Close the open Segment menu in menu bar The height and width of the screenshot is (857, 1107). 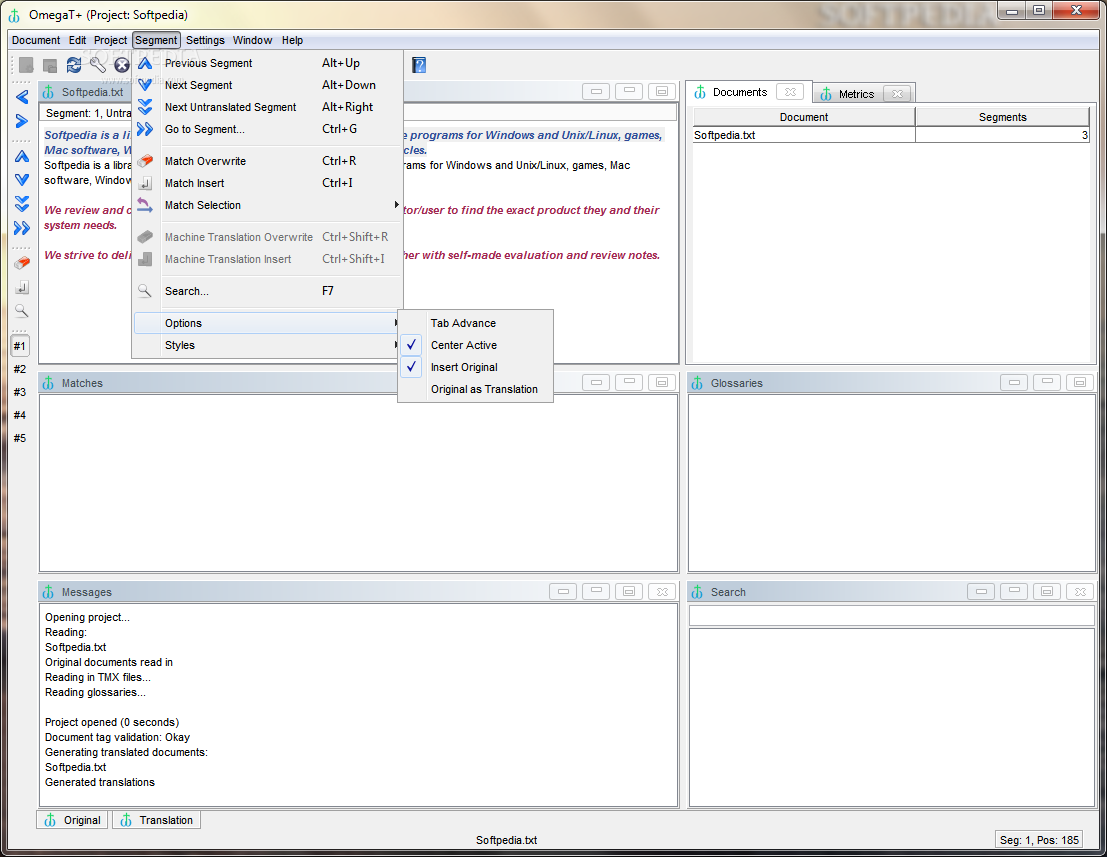156,40
